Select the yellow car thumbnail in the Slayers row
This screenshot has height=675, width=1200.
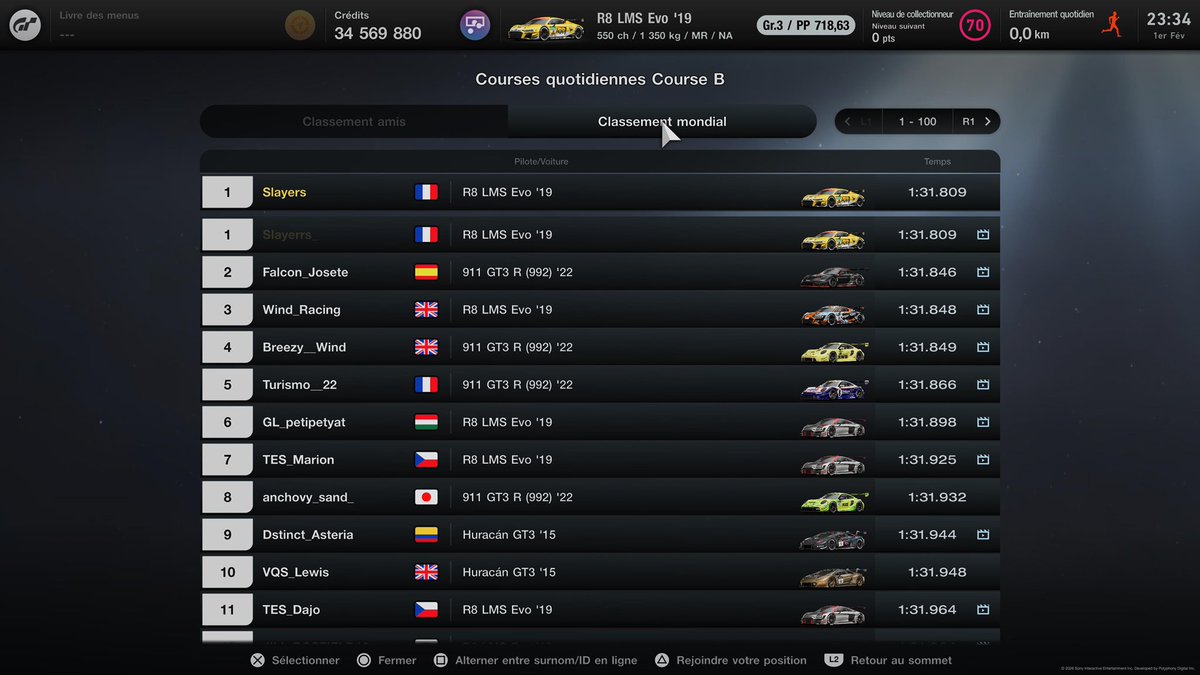coord(833,195)
